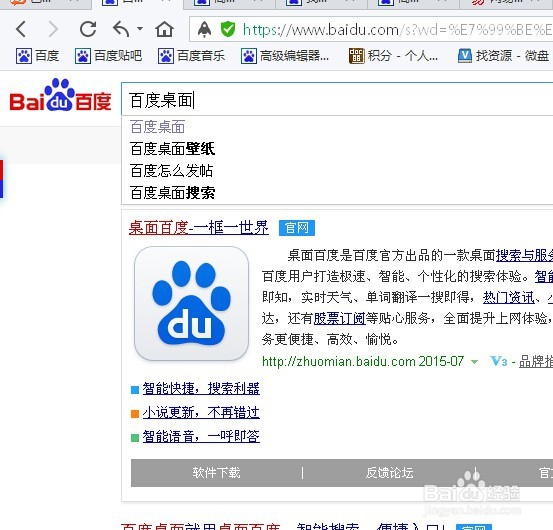The height and width of the screenshot is (530, 553).
Task: Click the V3 credibility badge icon
Action: tap(498, 361)
